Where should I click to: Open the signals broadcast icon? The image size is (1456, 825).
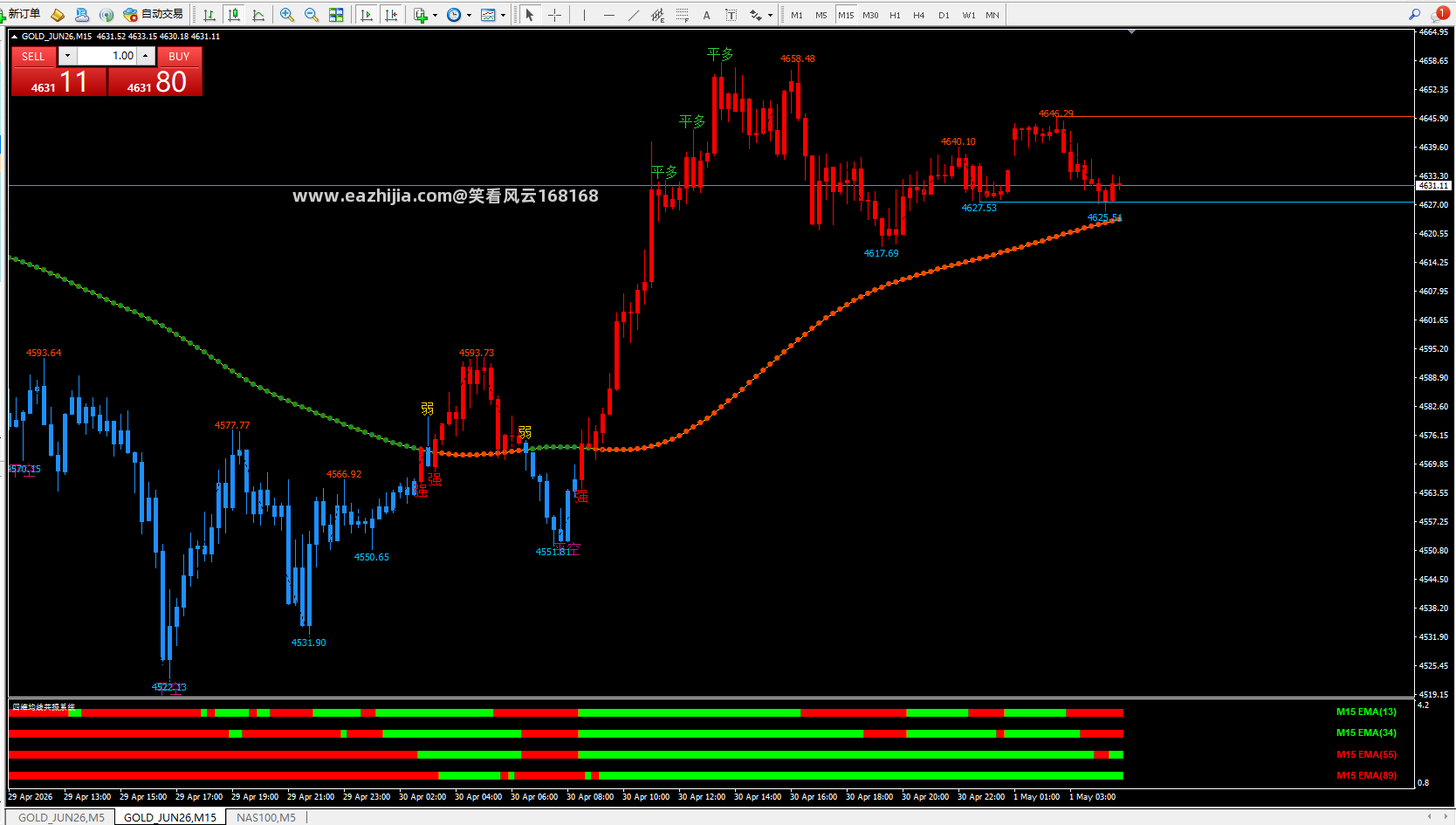(x=106, y=15)
